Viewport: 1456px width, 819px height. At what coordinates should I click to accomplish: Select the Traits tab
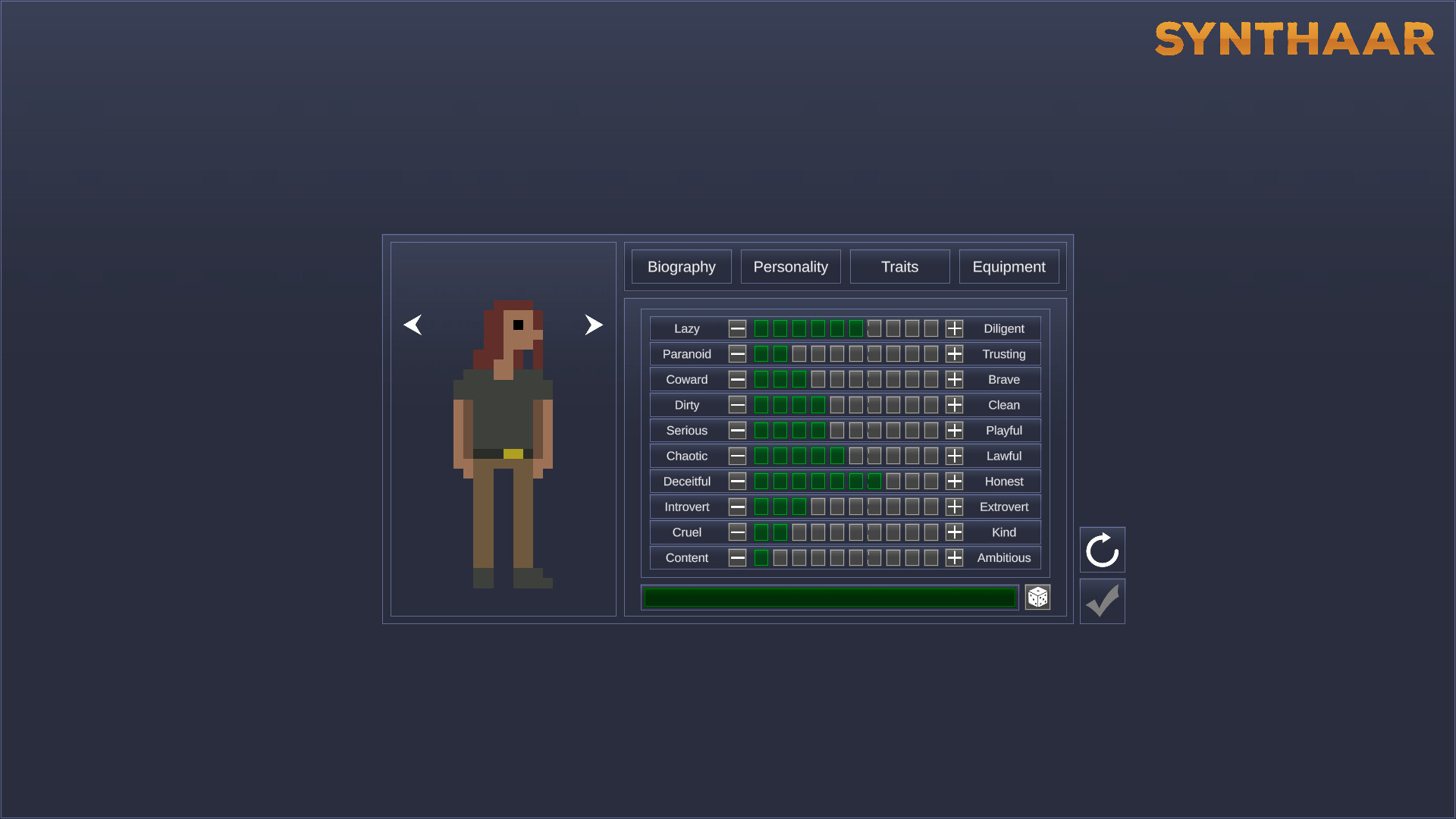pos(899,266)
